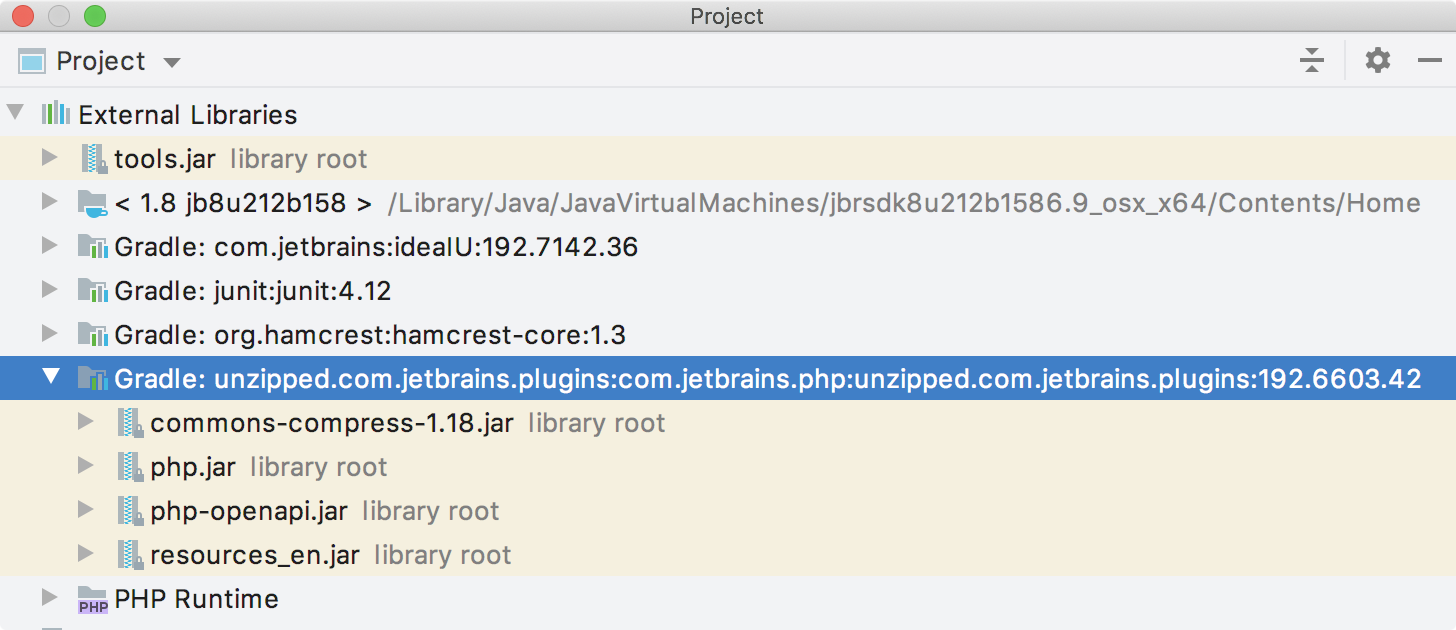
Task: Select the resources_en.jar entry
Action: point(255,554)
